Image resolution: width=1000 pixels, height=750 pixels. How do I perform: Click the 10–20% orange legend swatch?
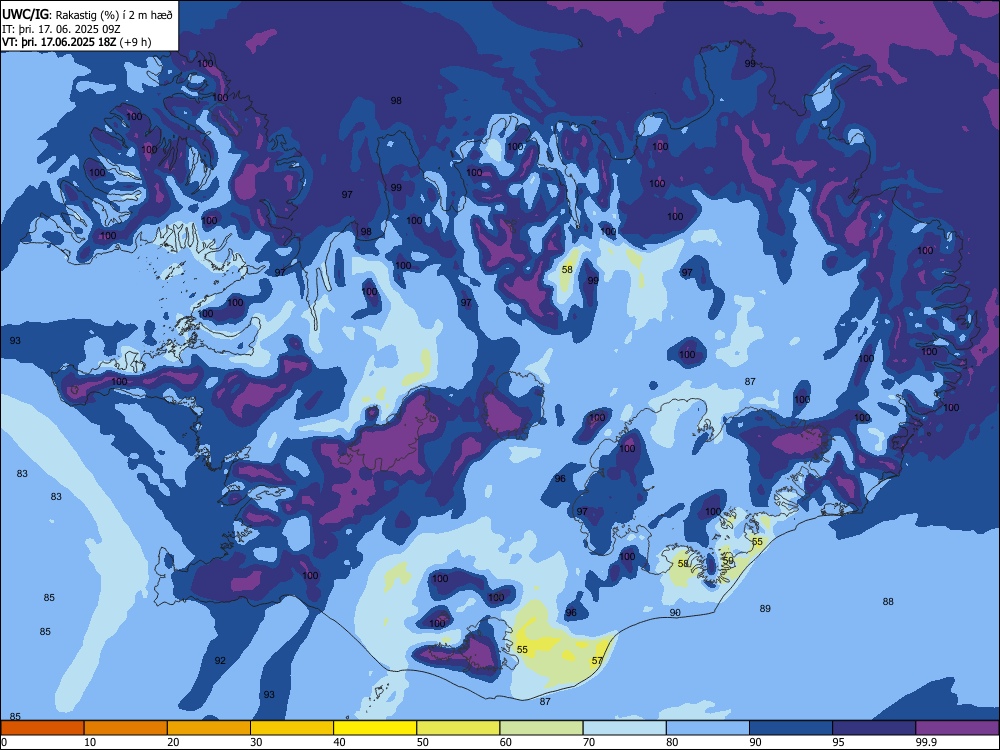126,728
